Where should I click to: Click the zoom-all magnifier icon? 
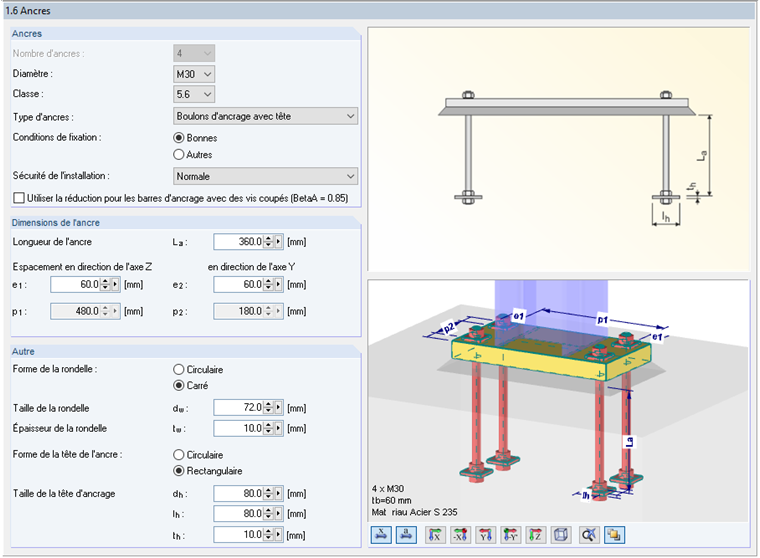589,535
